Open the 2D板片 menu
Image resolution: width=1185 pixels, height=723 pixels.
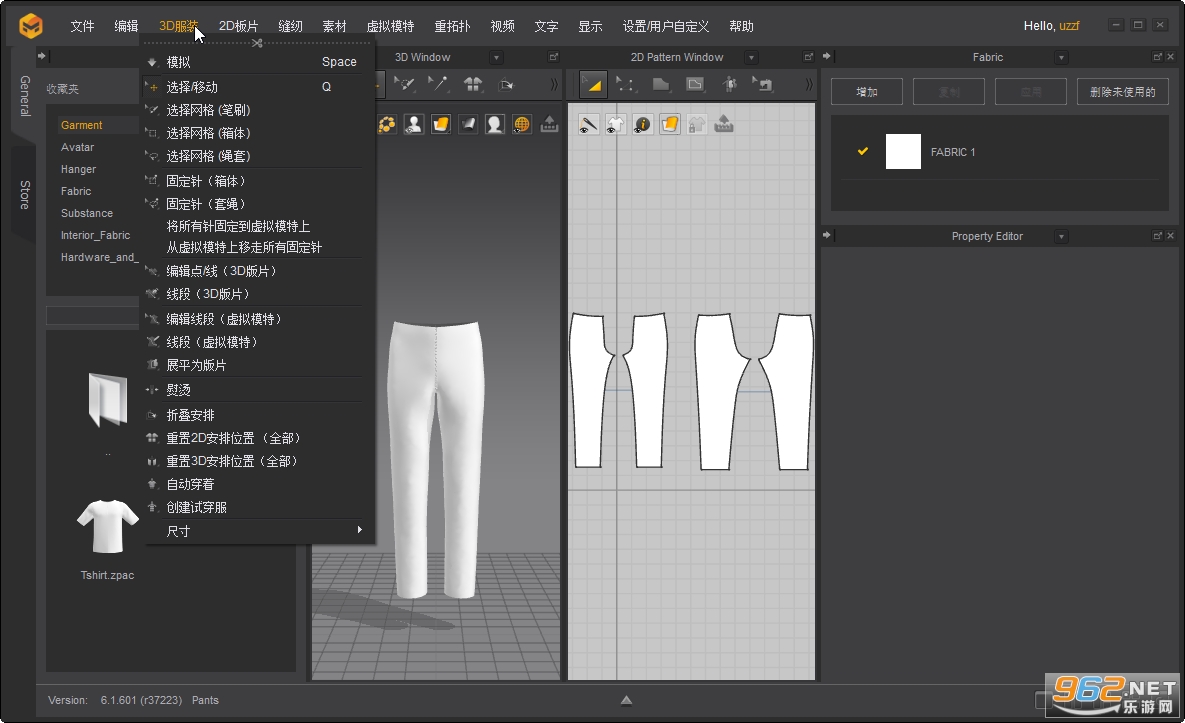238,26
